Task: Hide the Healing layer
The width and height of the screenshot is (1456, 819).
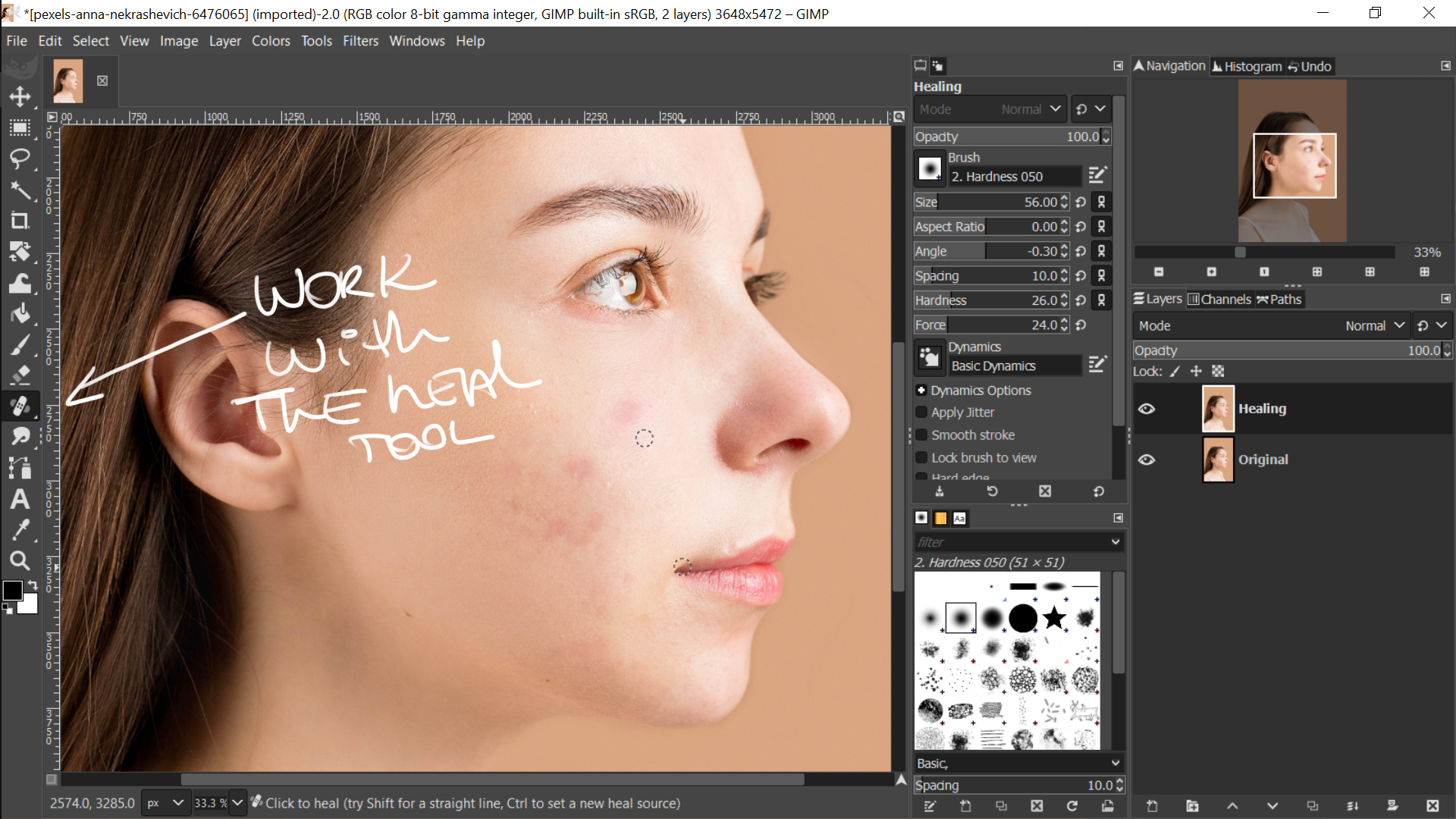Action: (1147, 409)
